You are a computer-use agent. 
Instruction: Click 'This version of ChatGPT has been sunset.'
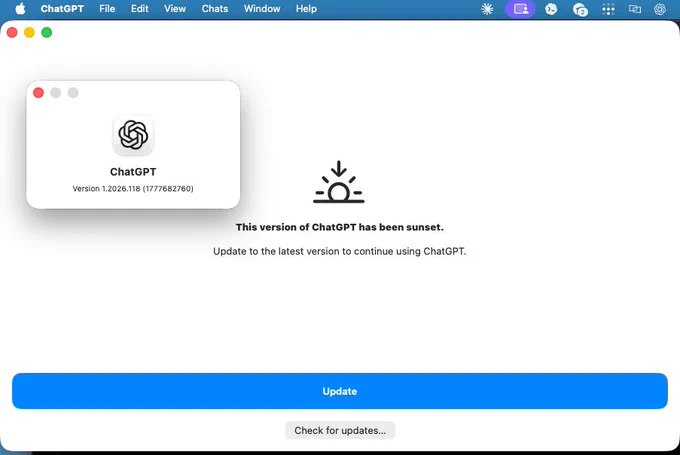click(x=340, y=227)
